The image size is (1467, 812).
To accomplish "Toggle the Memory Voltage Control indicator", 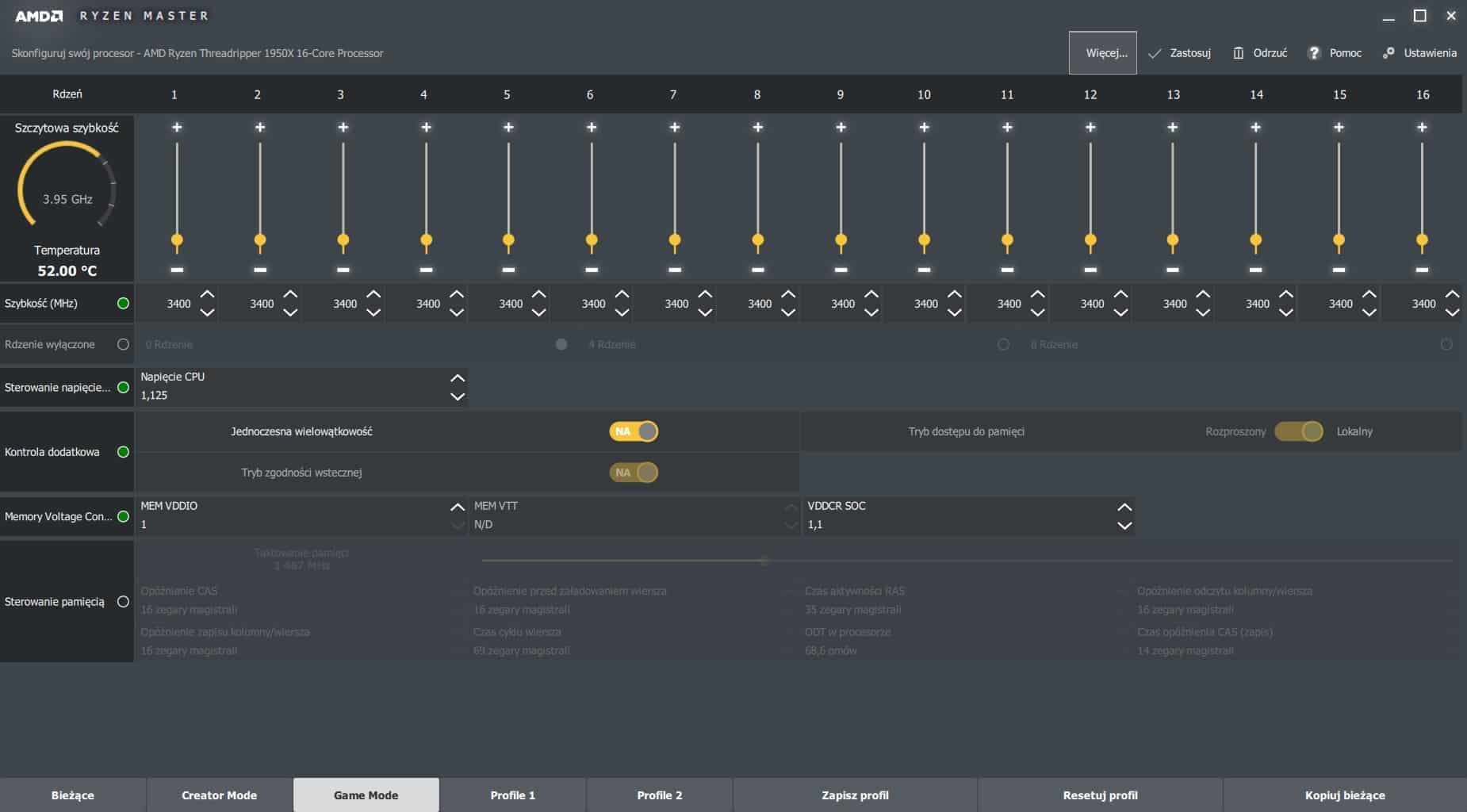I will click(x=123, y=516).
